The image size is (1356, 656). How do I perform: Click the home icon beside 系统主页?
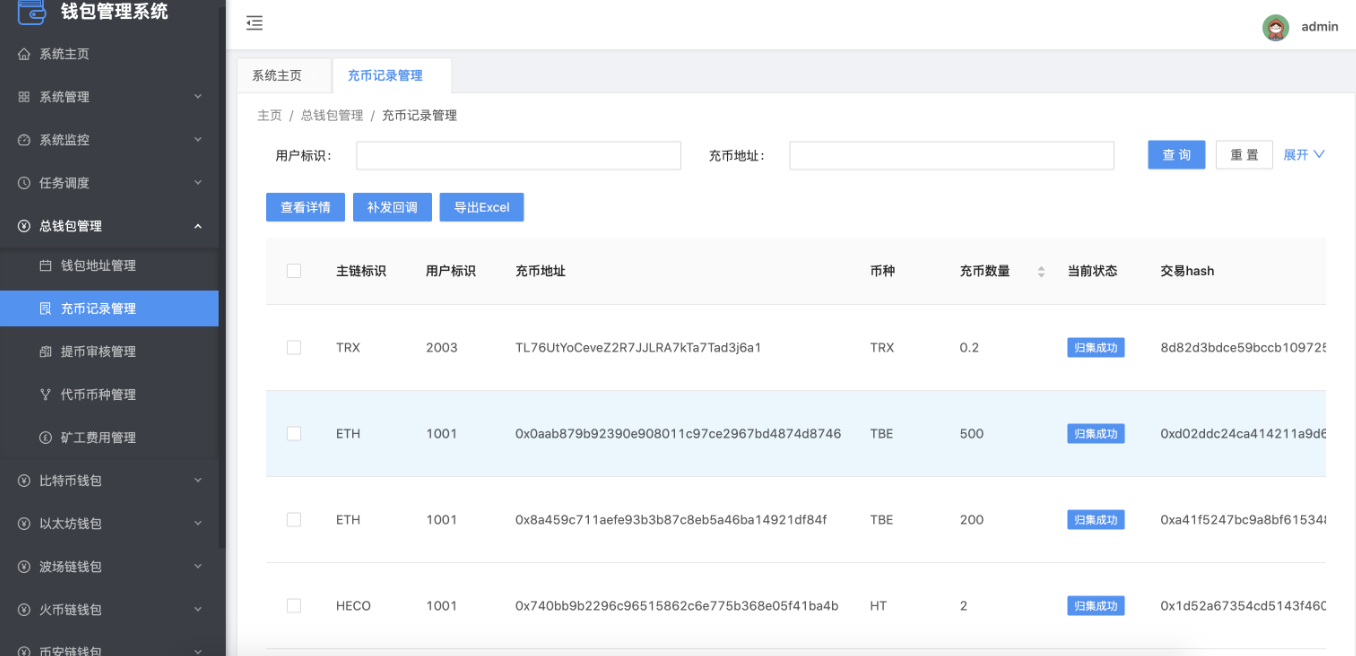[24, 54]
